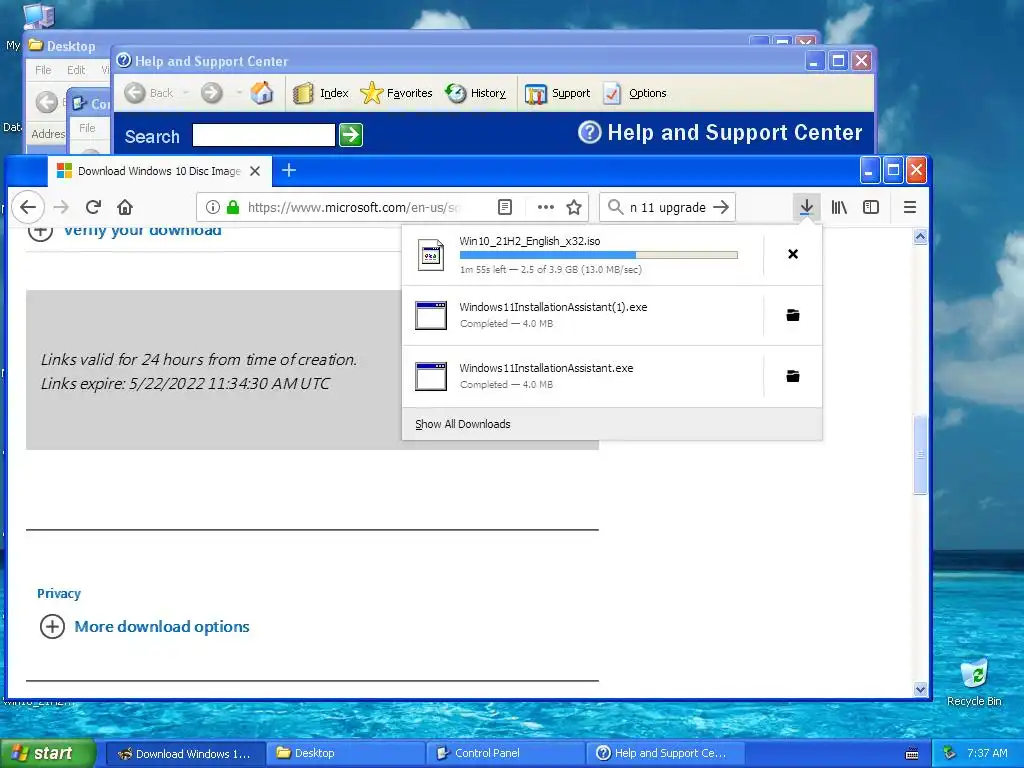Viewport: 1024px width, 768px height.
Task: Expand More download options
Action: click(x=52, y=626)
